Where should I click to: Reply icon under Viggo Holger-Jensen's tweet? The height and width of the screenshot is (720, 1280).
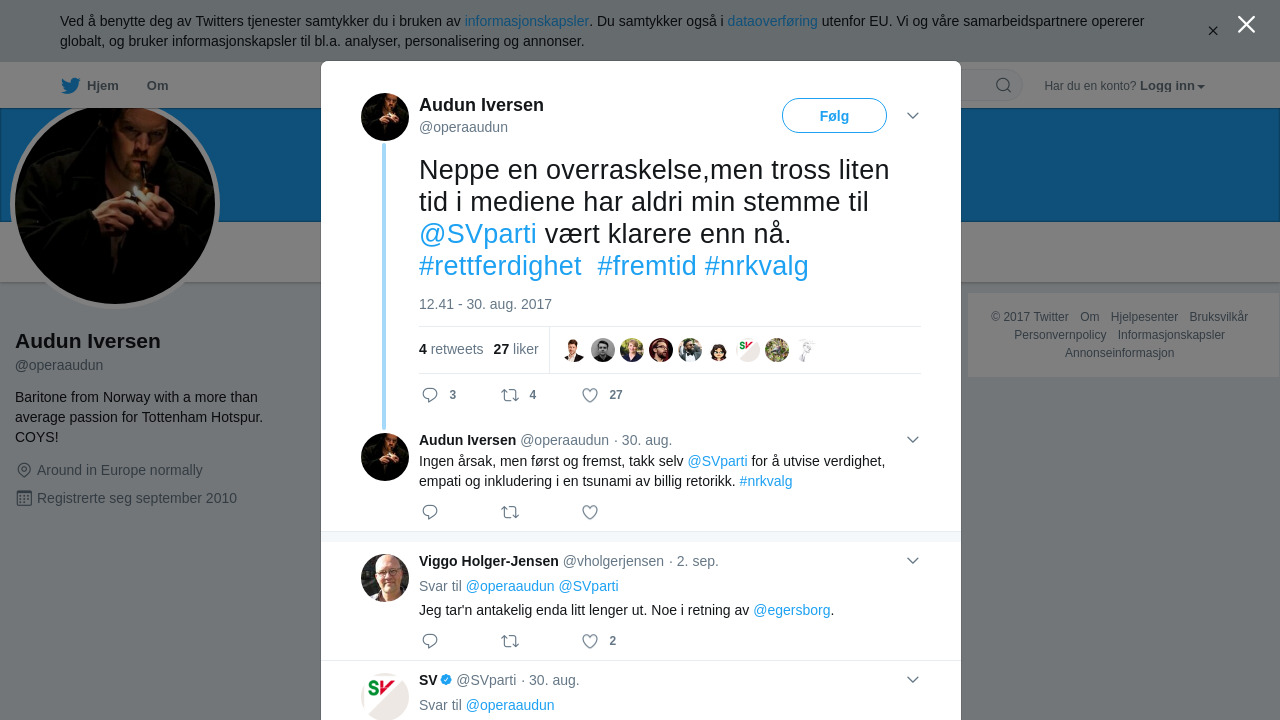click(430, 641)
